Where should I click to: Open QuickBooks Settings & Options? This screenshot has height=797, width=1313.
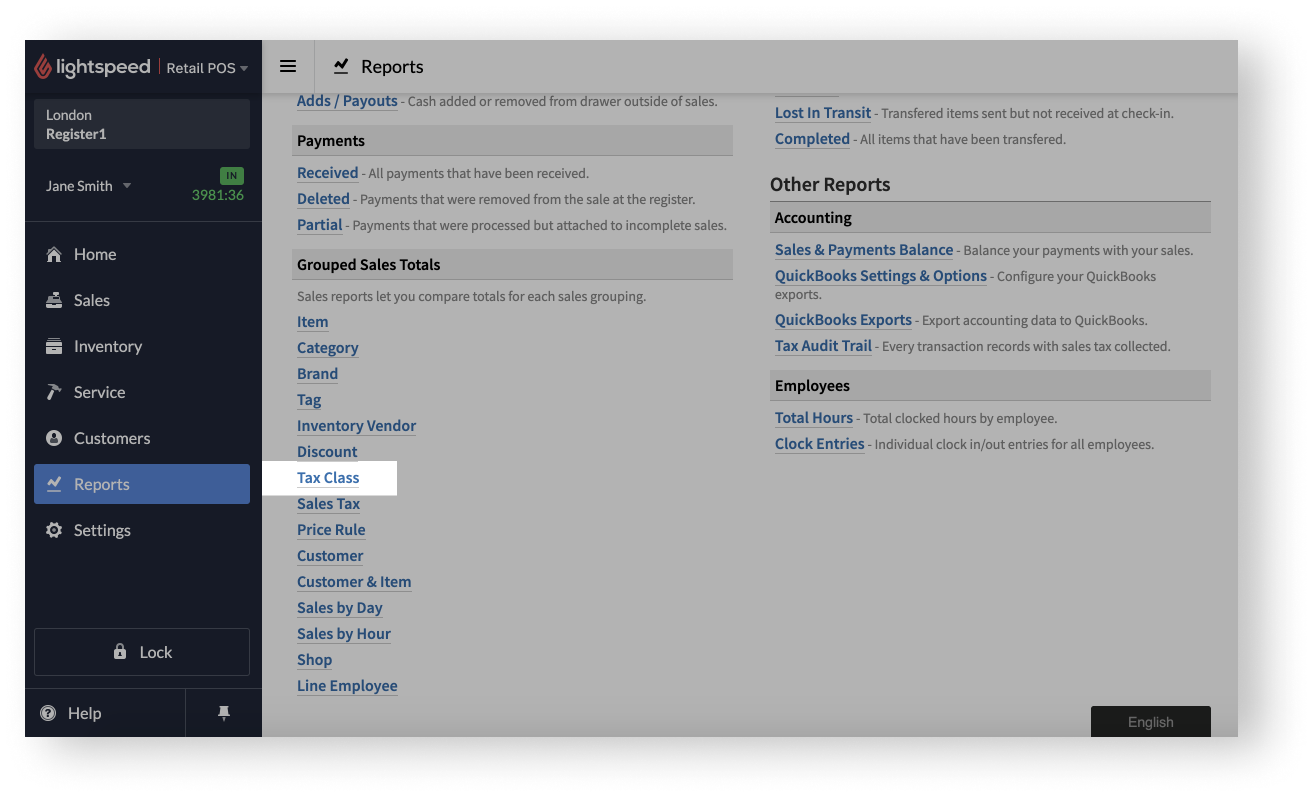[x=881, y=276]
